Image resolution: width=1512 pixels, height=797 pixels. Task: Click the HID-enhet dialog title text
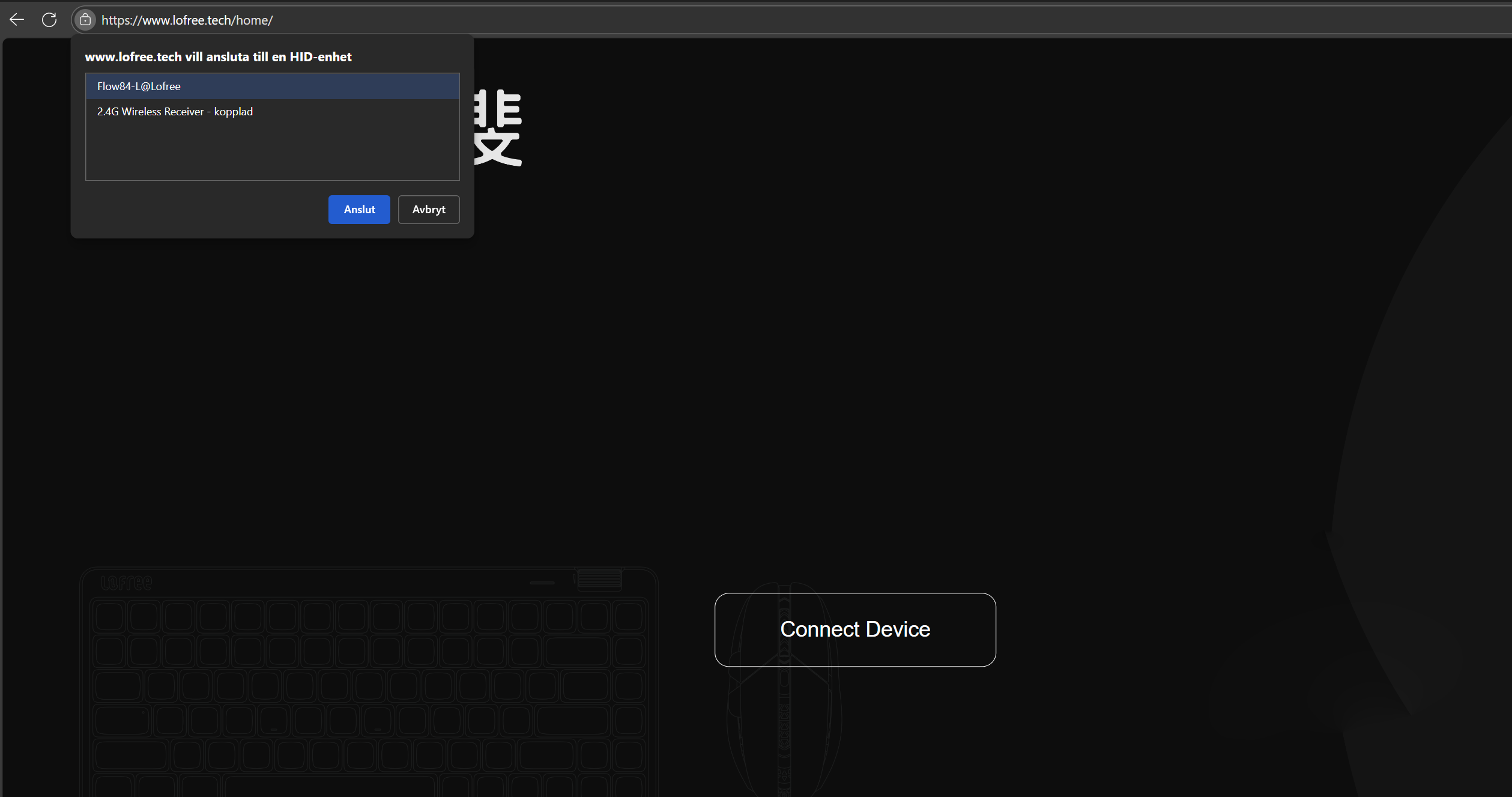click(218, 57)
